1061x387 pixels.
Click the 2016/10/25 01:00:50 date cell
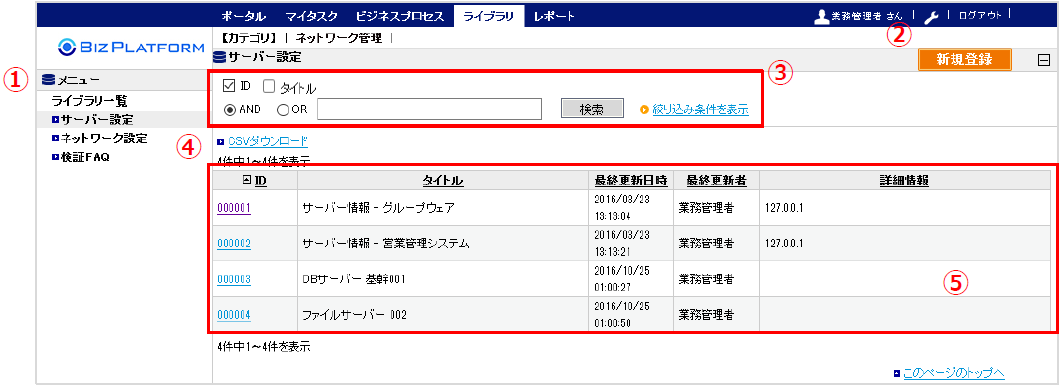pyautogui.click(x=631, y=315)
